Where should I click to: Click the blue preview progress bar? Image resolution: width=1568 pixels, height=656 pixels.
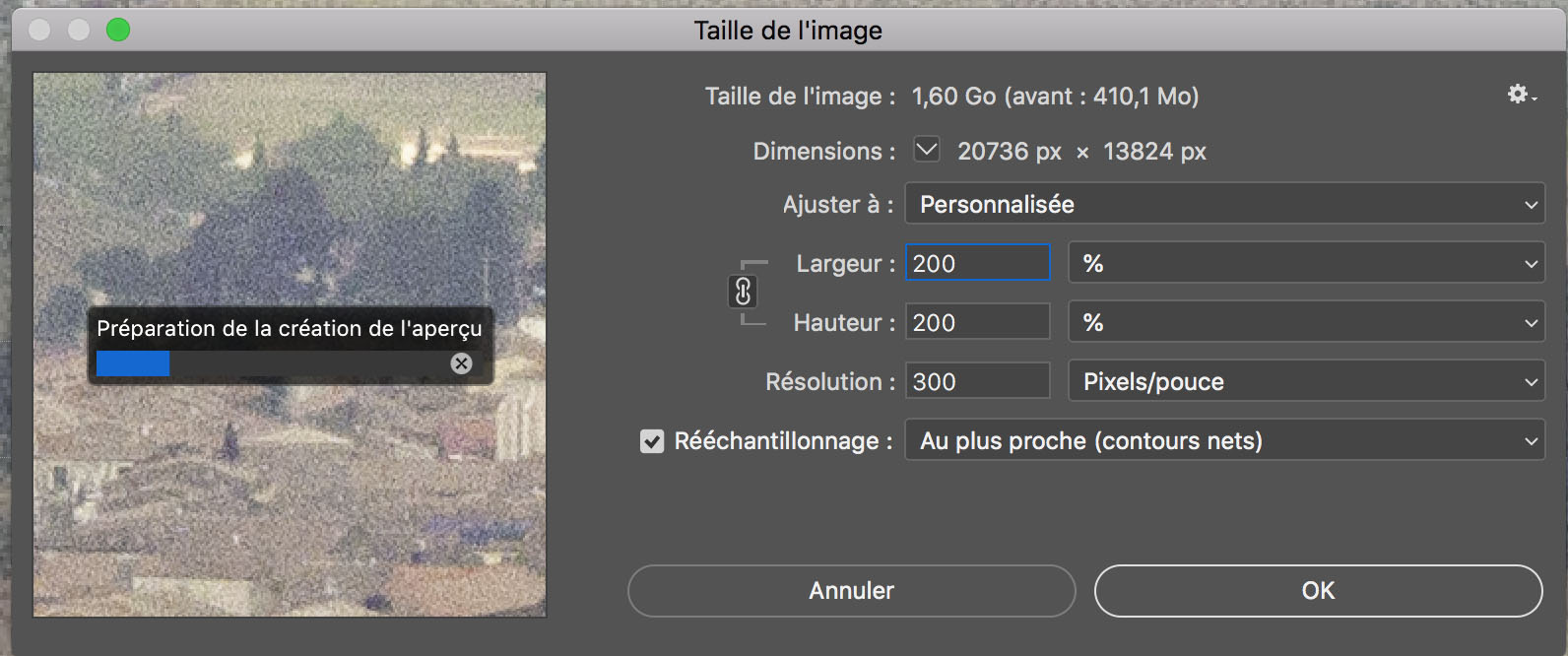tap(133, 363)
